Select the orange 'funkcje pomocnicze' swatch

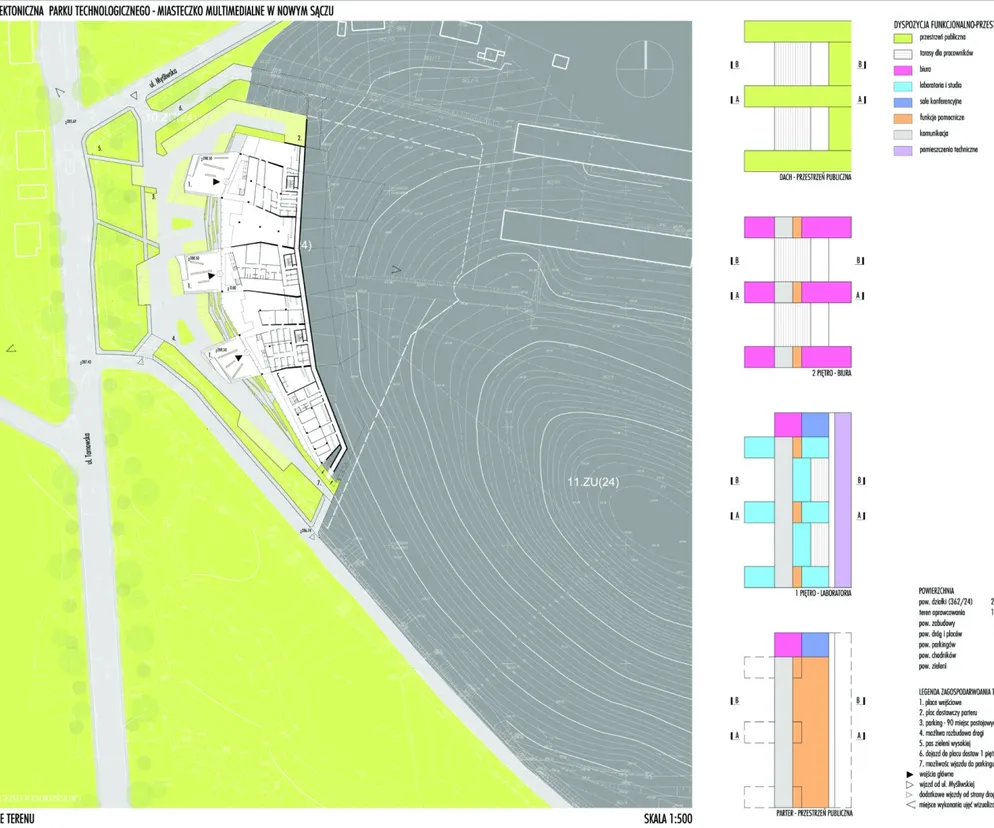pyautogui.click(x=903, y=118)
